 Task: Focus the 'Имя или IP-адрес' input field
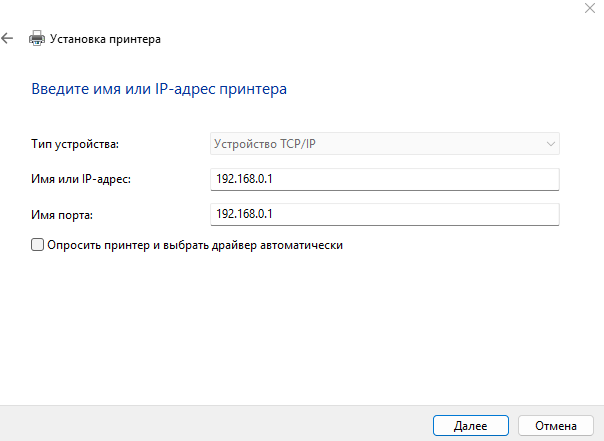pyautogui.click(x=384, y=179)
